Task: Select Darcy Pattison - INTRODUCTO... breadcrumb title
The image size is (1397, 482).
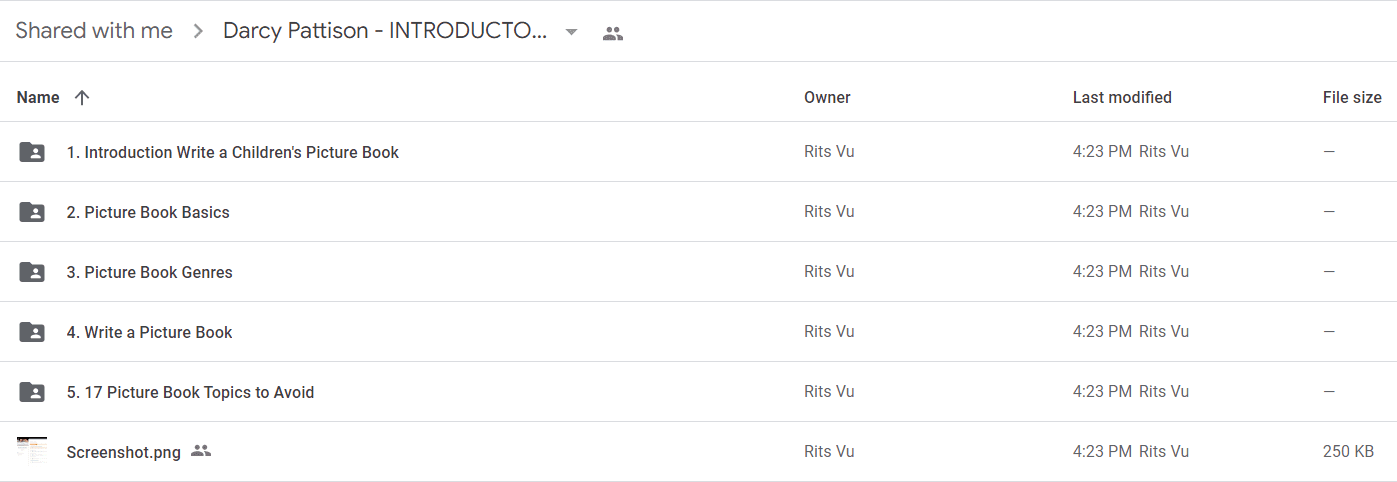Action: pyautogui.click(x=385, y=31)
